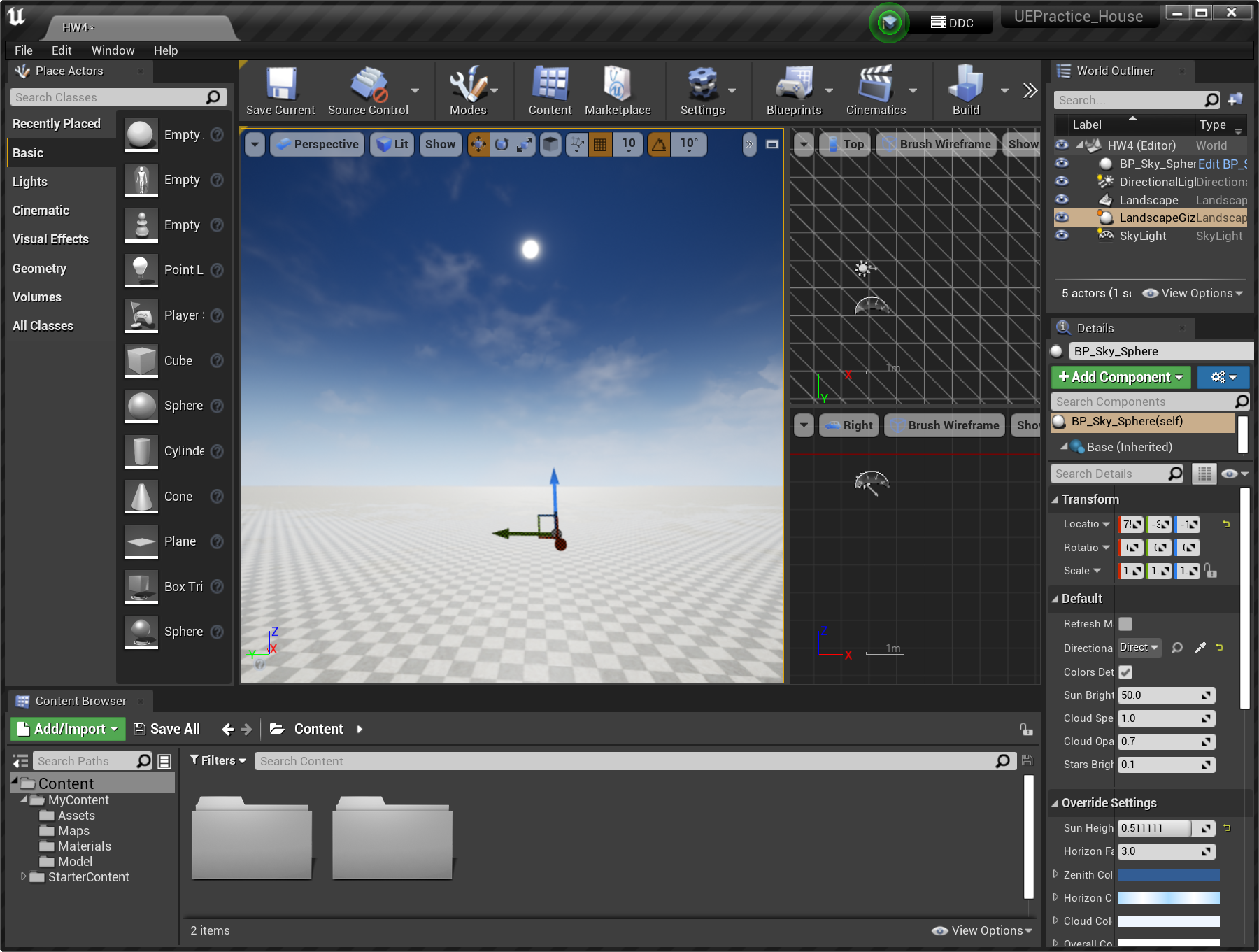This screenshot has height=952, width=1259.
Task: Expand Zenith Color property
Action: 1055,874
